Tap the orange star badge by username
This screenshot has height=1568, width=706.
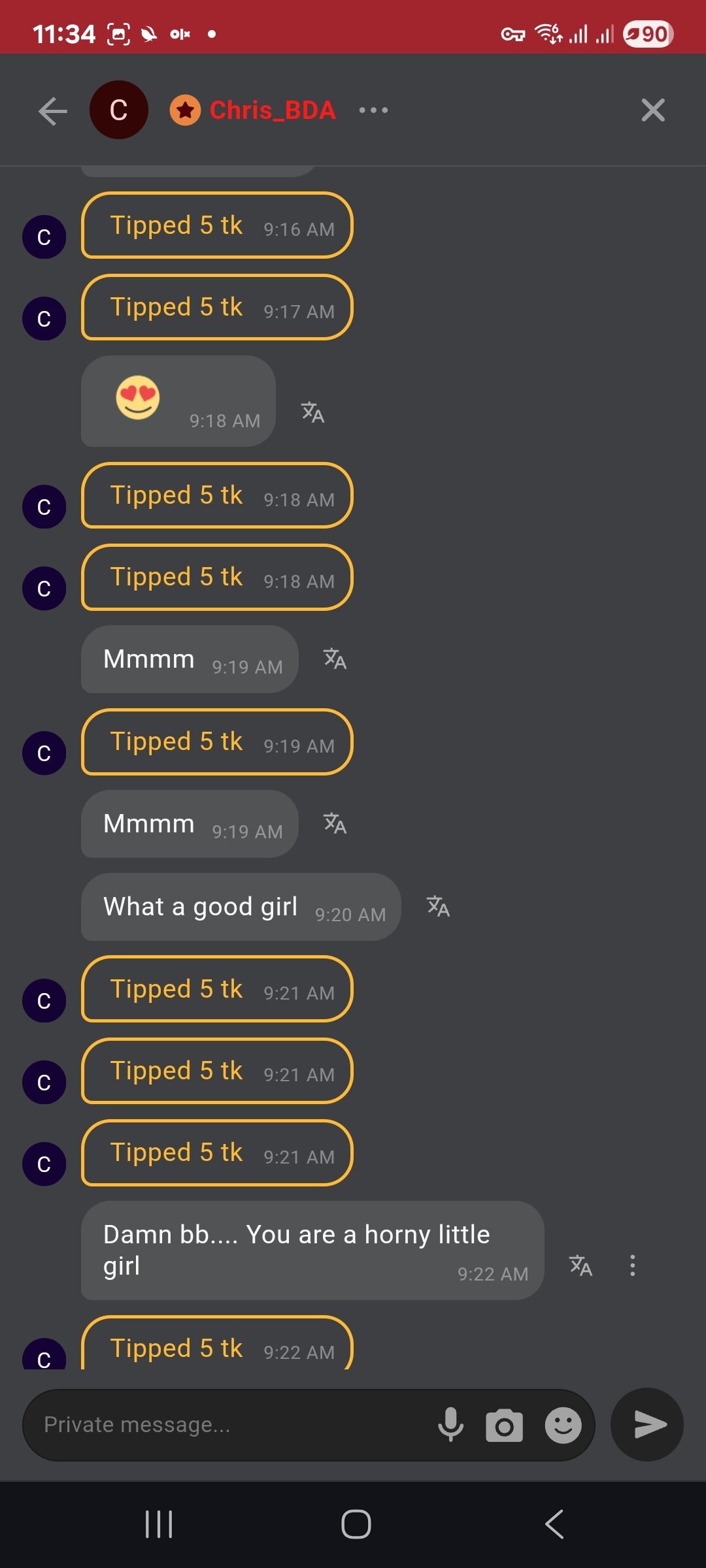tap(185, 110)
